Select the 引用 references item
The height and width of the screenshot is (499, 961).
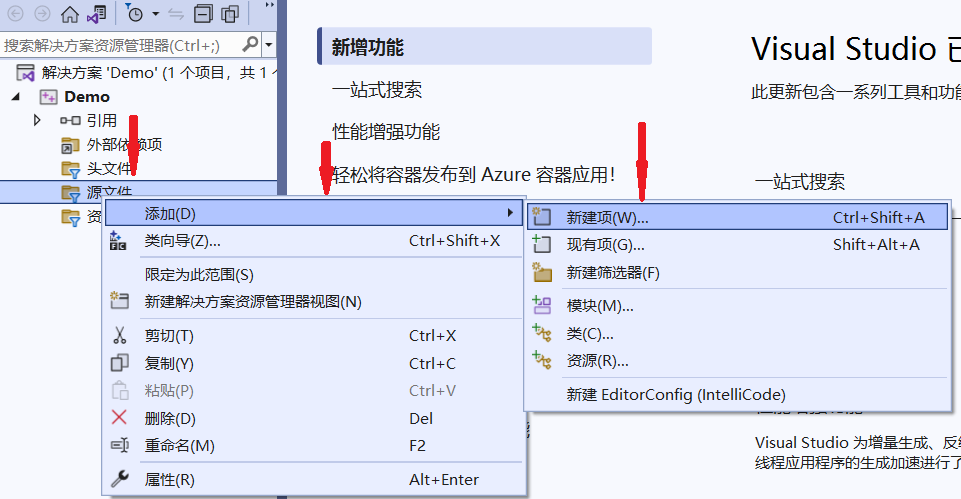[x=102, y=121]
